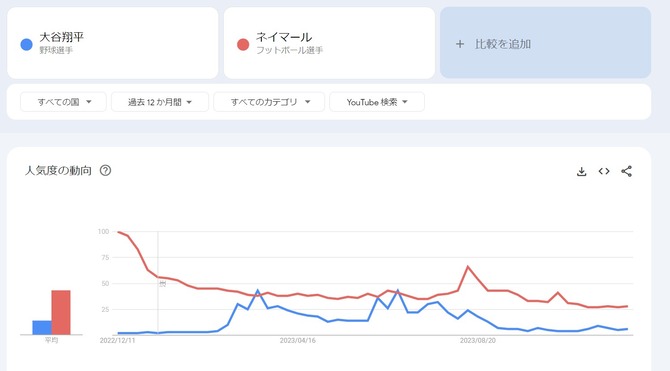
Task: Expand the すべての国 country dropdown
Action: tap(63, 102)
